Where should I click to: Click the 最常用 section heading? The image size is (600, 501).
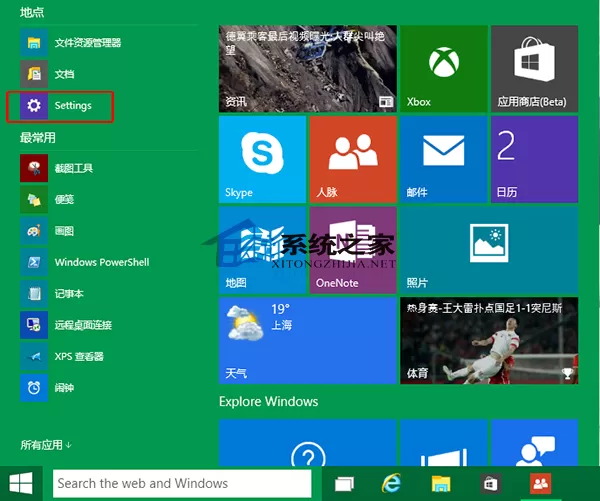pyautogui.click(x=38, y=137)
